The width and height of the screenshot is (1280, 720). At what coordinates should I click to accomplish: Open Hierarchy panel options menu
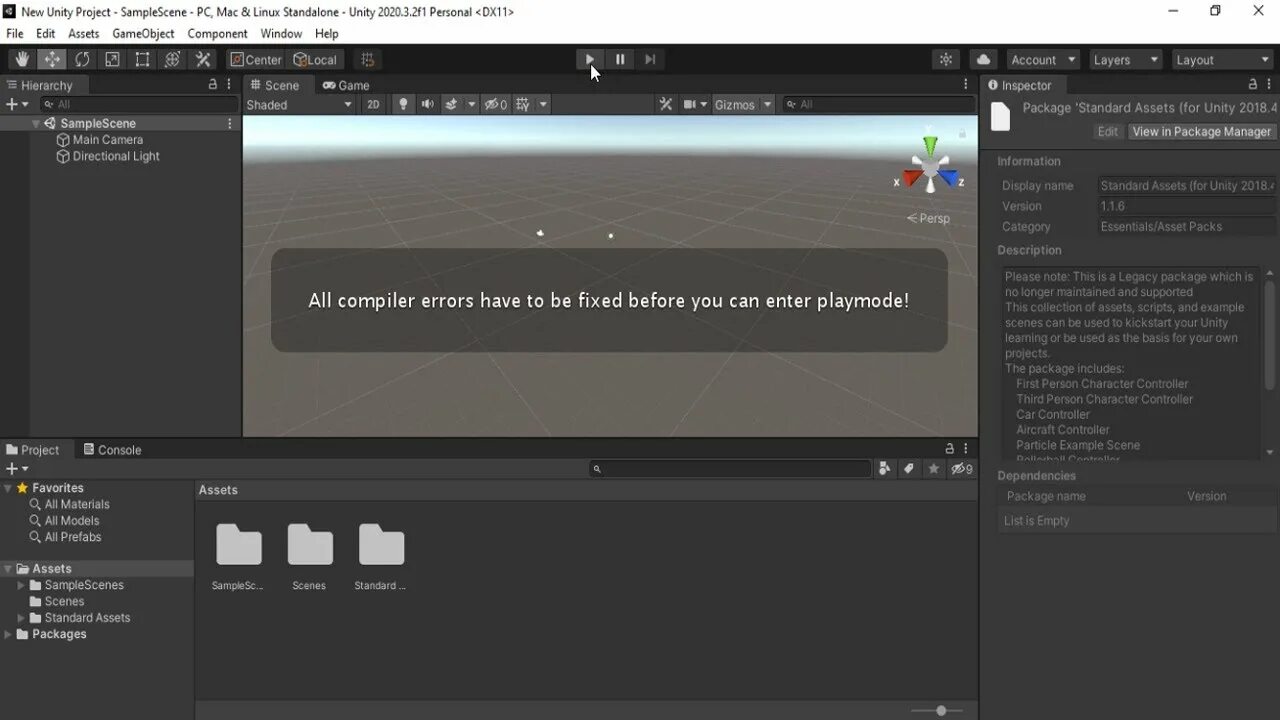[x=229, y=85]
